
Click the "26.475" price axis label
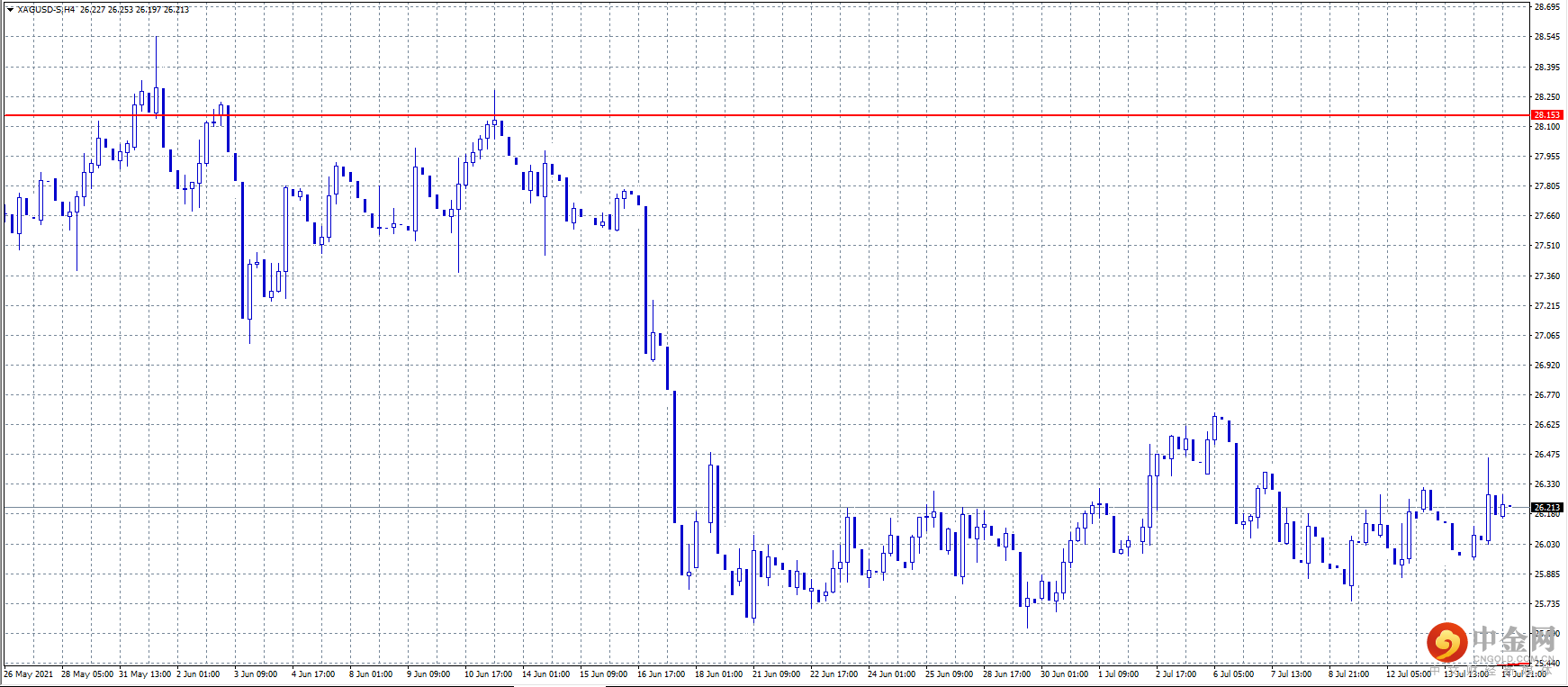1547,455
